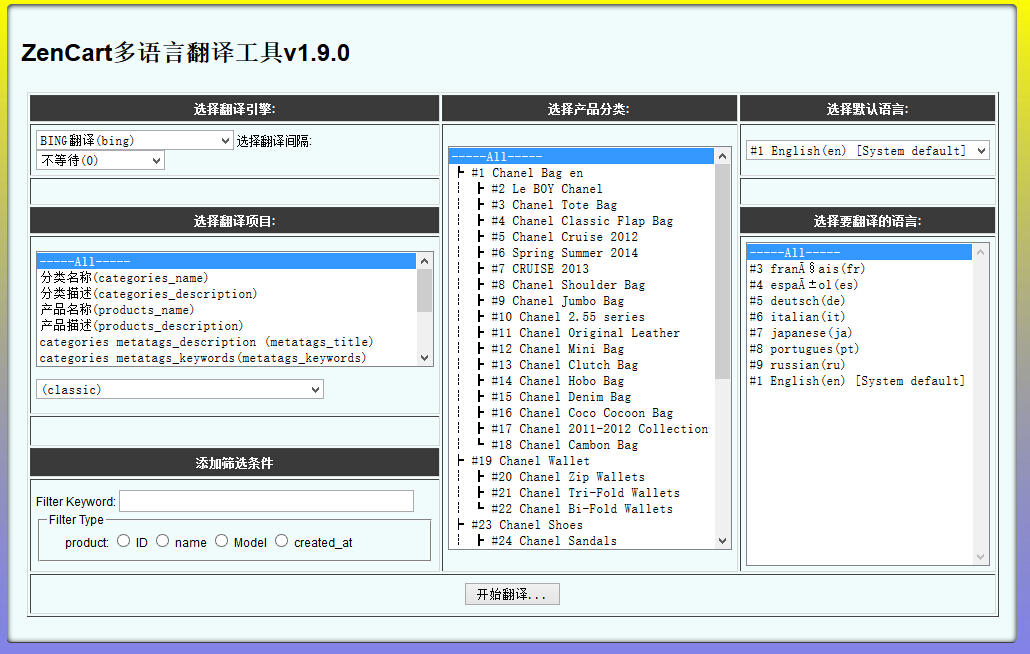The height and width of the screenshot is (654, 1030).
Task: Select category #15 Chanel Denim Bag
Action: (x=581, y=397)
